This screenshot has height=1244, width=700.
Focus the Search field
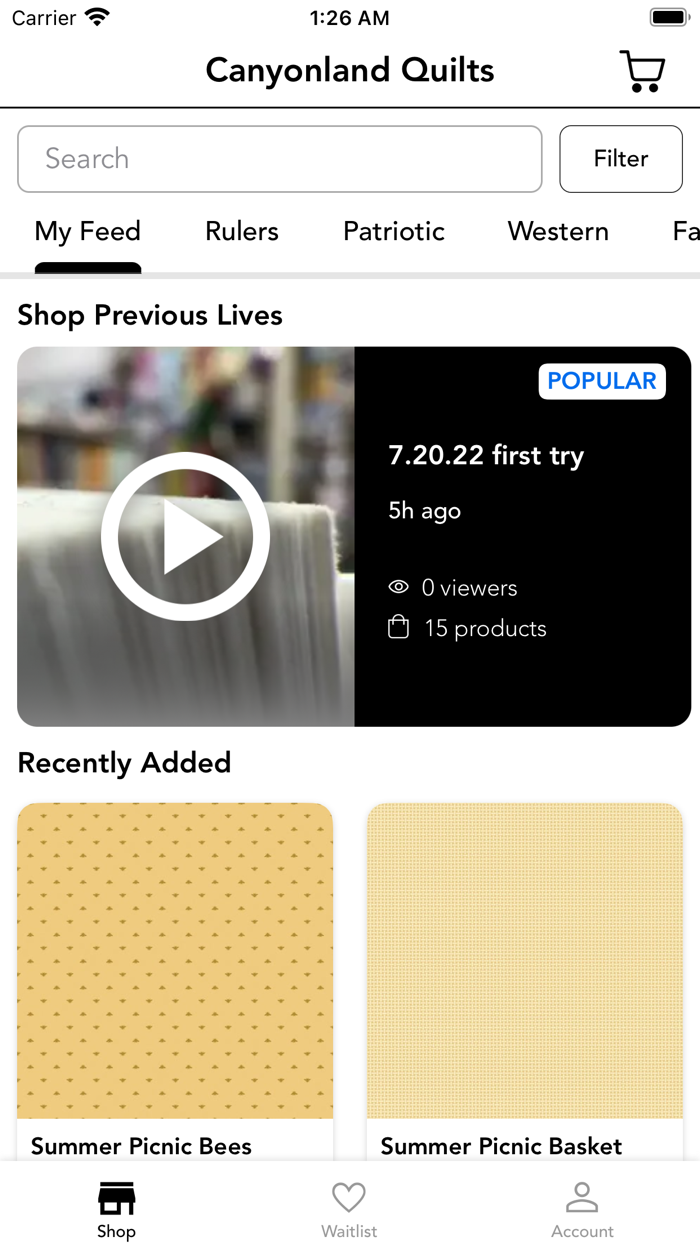(280, 159)
